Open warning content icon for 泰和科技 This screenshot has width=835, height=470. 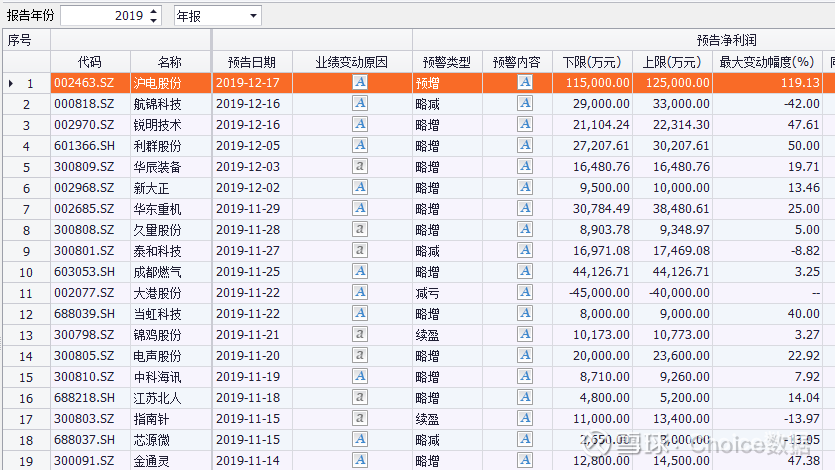tap(525, 251)
